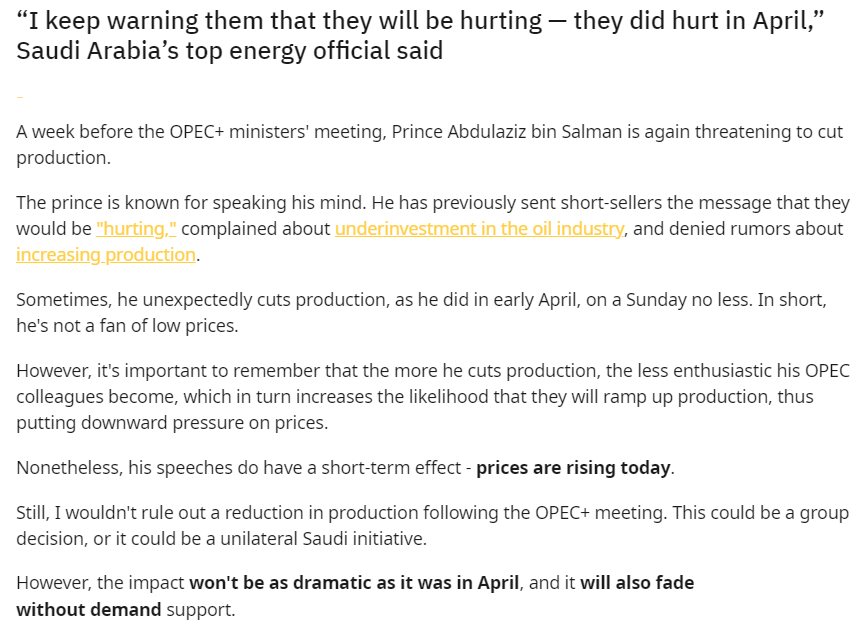This screenshot has width=860, height=628.
Task: Click the bold text "won't be as dramatic as it was in April"
Action: (354, 582)
